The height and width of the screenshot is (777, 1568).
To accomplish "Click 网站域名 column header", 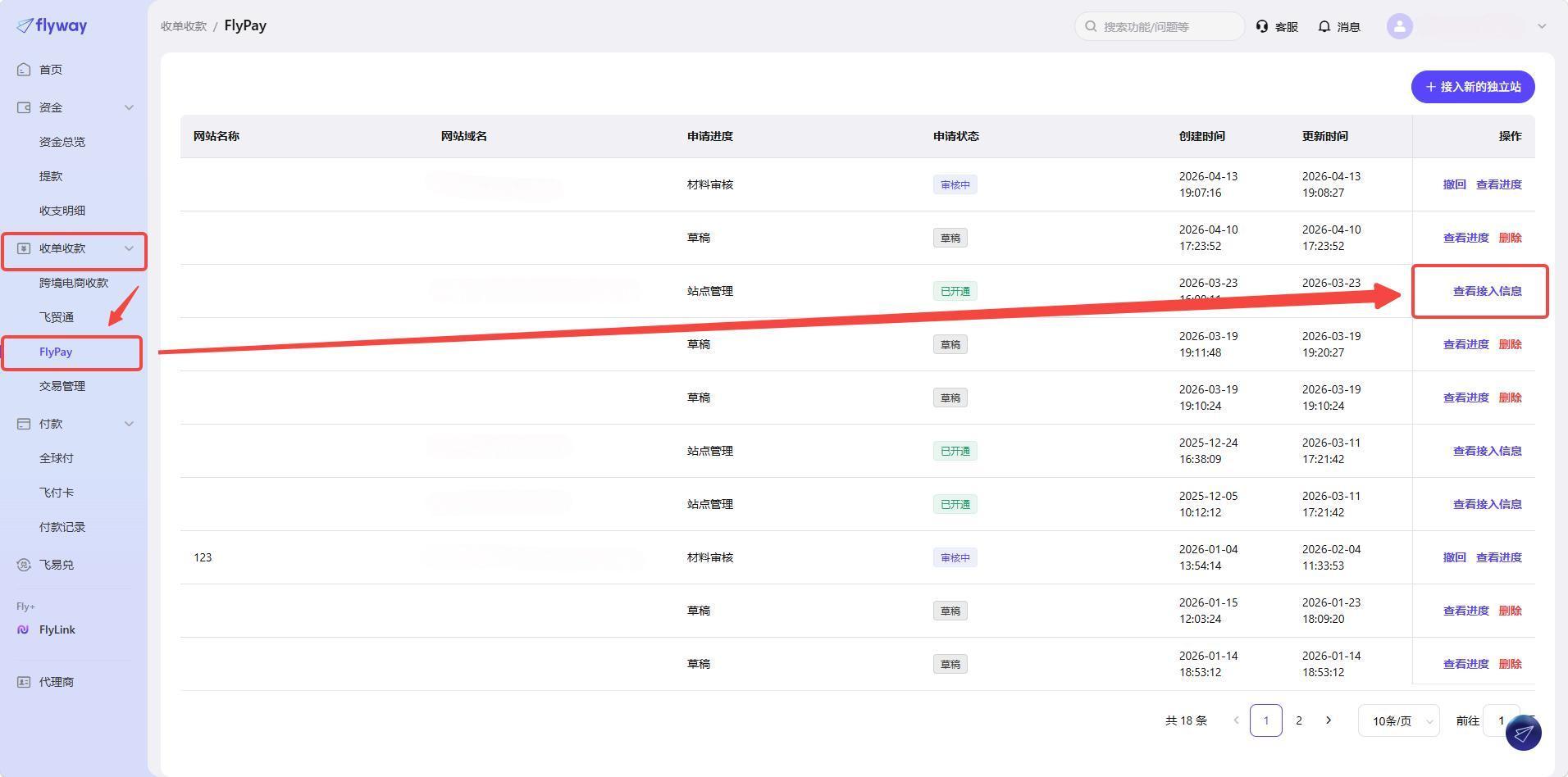I will pyautogui.click(x=464, y=136).
